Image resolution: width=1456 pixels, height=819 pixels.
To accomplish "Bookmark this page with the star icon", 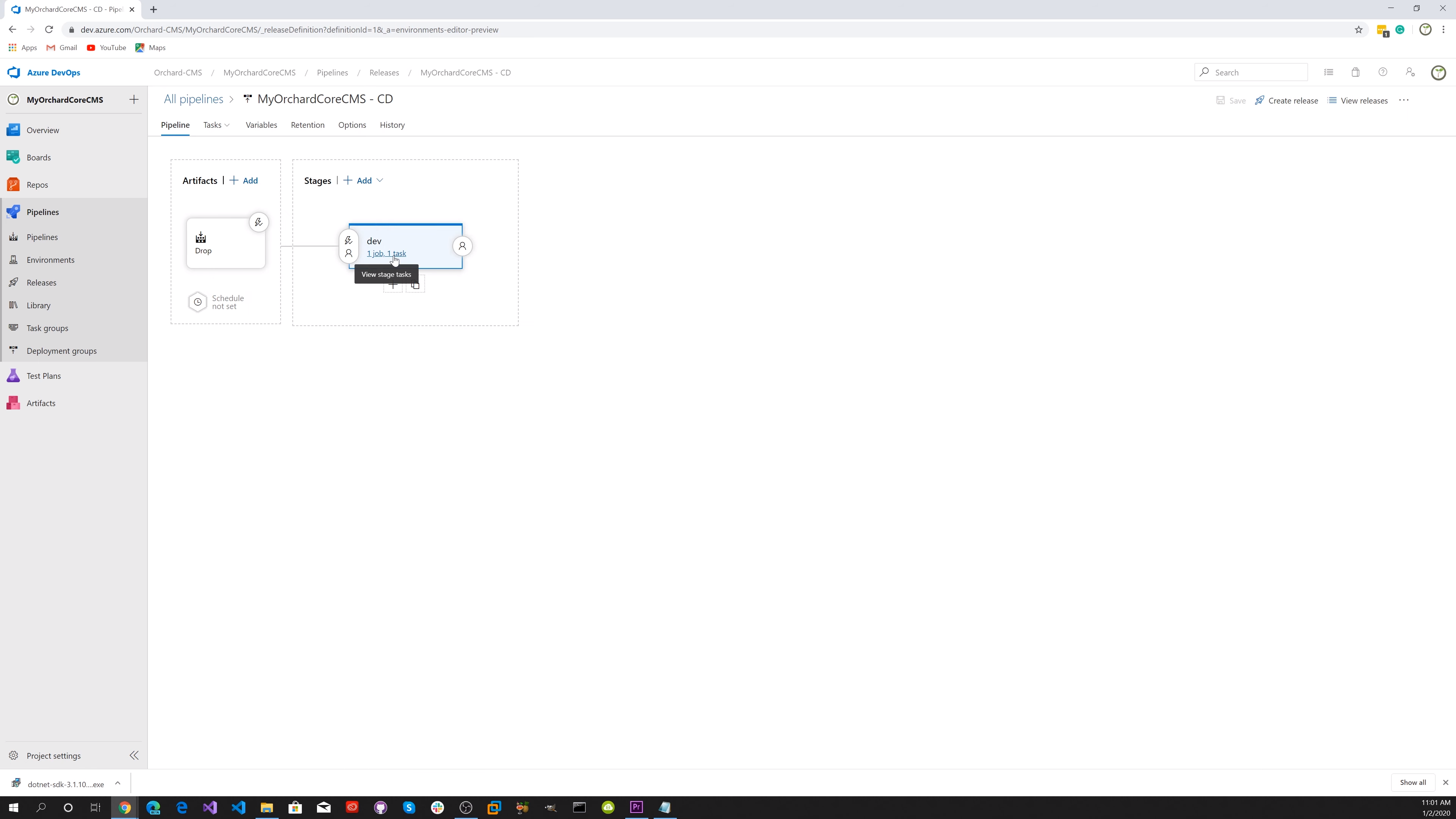I will [1359, 30].
